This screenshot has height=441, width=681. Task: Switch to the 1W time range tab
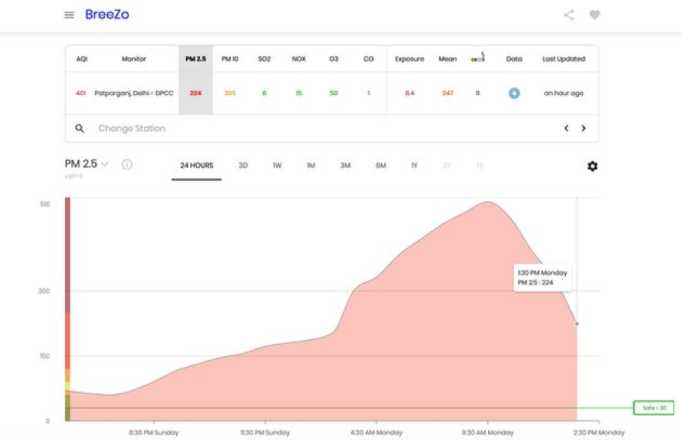(x=277, y=166)
